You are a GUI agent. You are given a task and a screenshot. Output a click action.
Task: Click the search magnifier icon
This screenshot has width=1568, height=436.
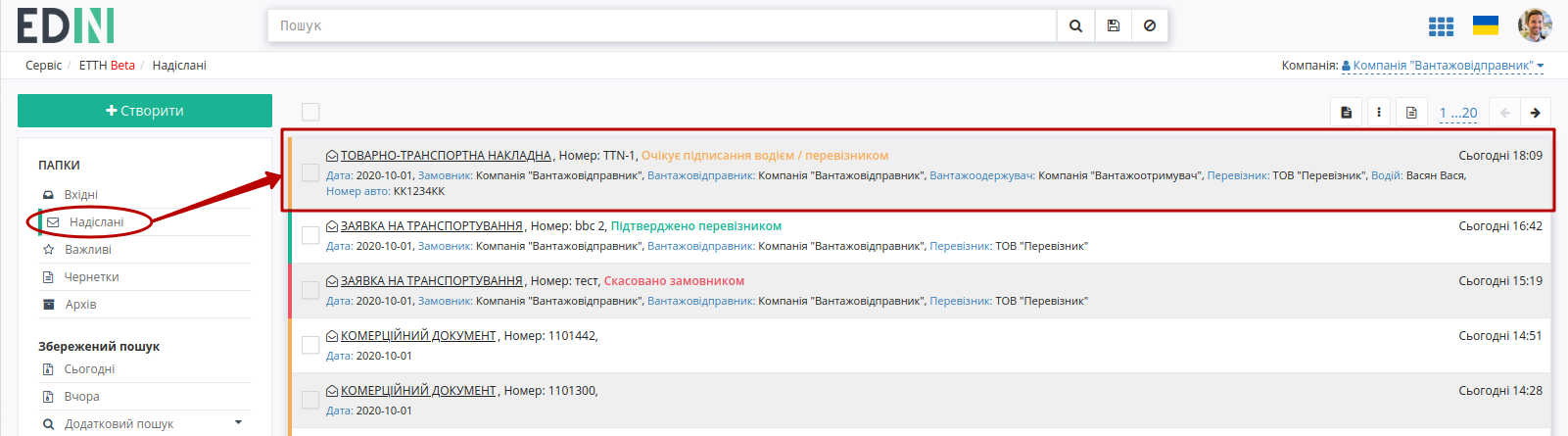(1075, 26)
